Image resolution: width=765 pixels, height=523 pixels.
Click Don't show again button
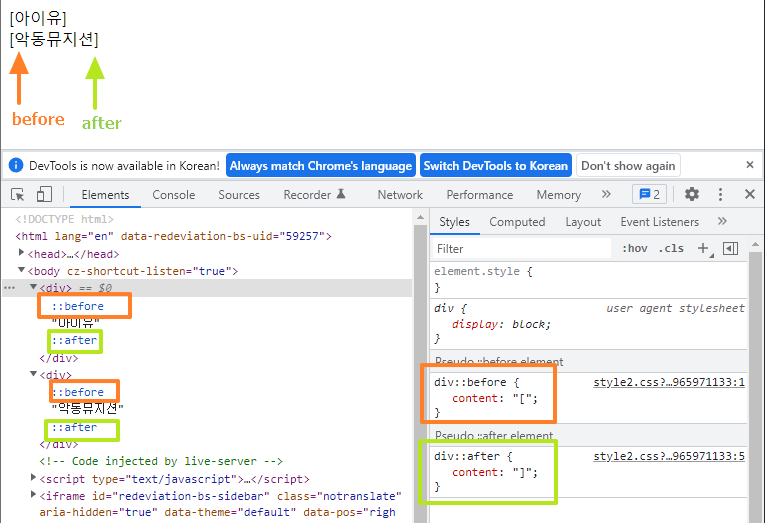coord(628,165)
